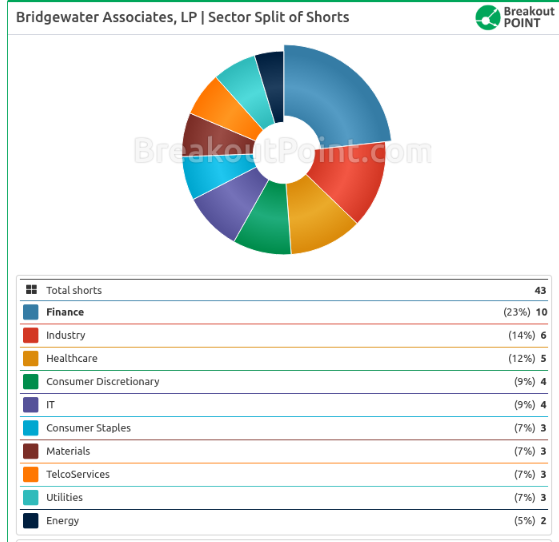The height and width of the screenshot is (542, 559).
Task: Click the Finance (23%) 10 value
Action: click(525, 312)
